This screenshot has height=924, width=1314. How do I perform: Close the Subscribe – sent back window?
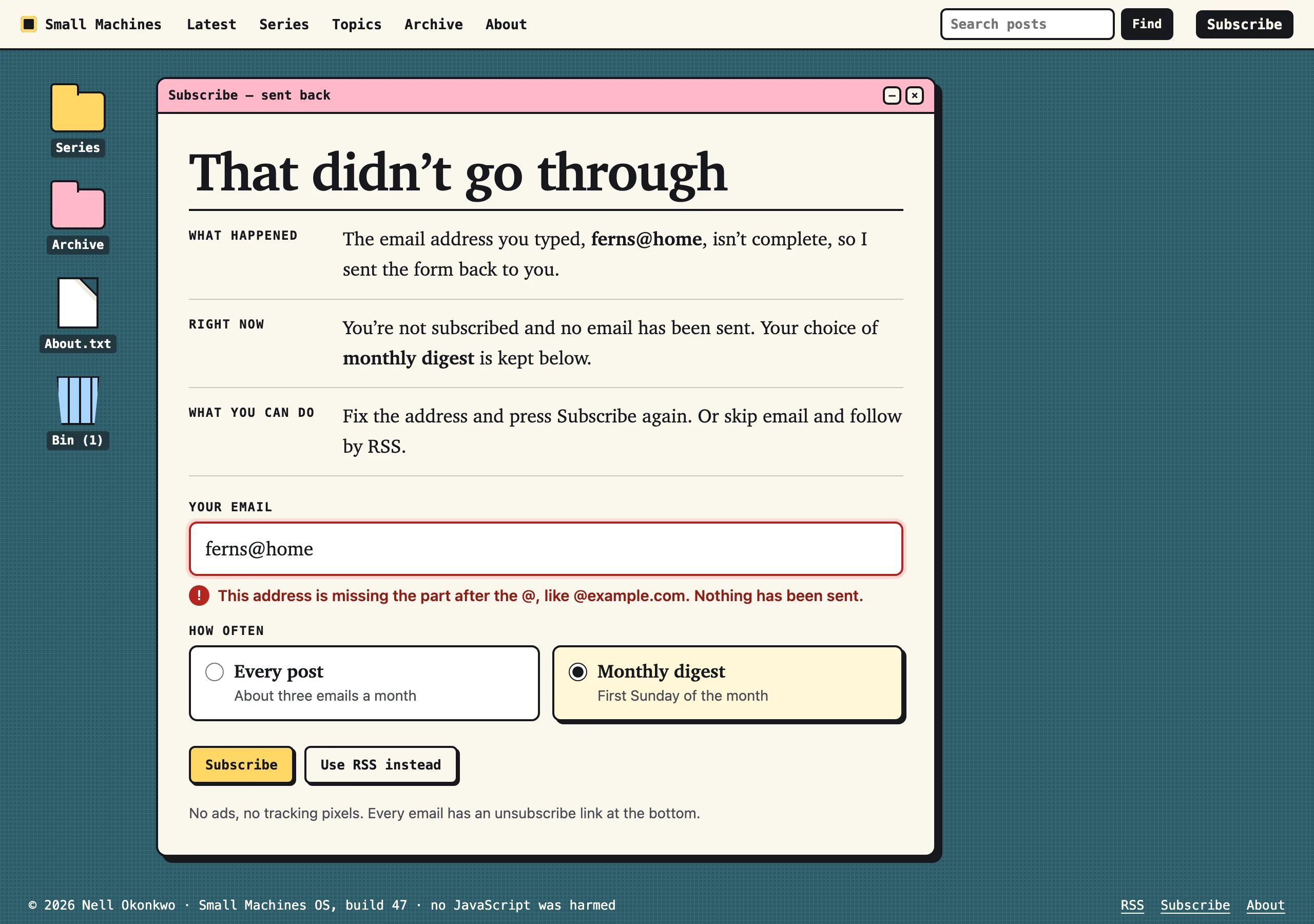[915, 95]
